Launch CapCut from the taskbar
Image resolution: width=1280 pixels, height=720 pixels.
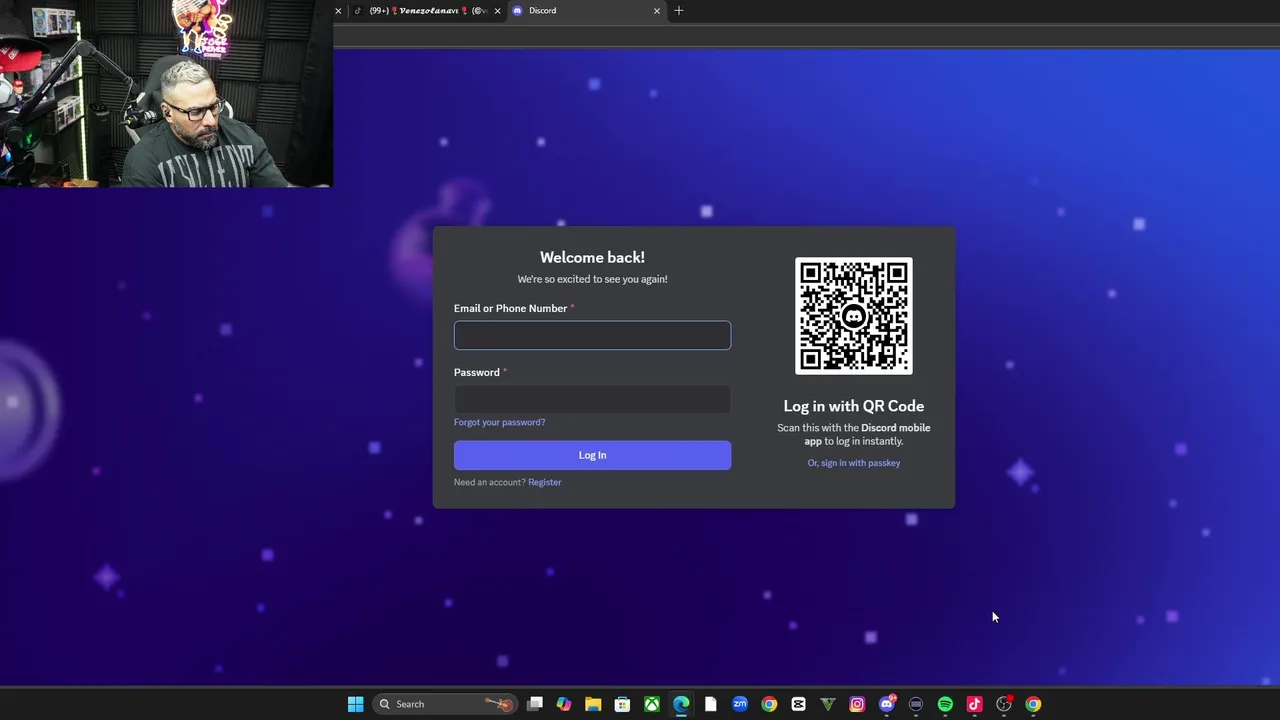(798, 704)
